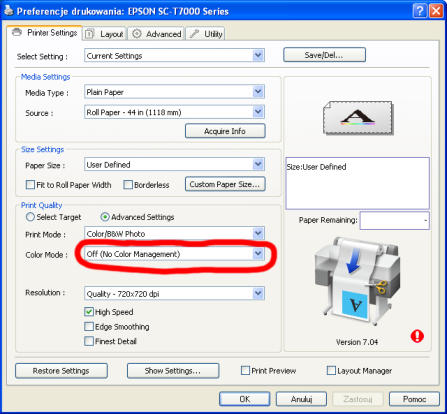Expand the Media Type dropdown
Viewport: 447px width, 414px height.
[x=174, y=92]
